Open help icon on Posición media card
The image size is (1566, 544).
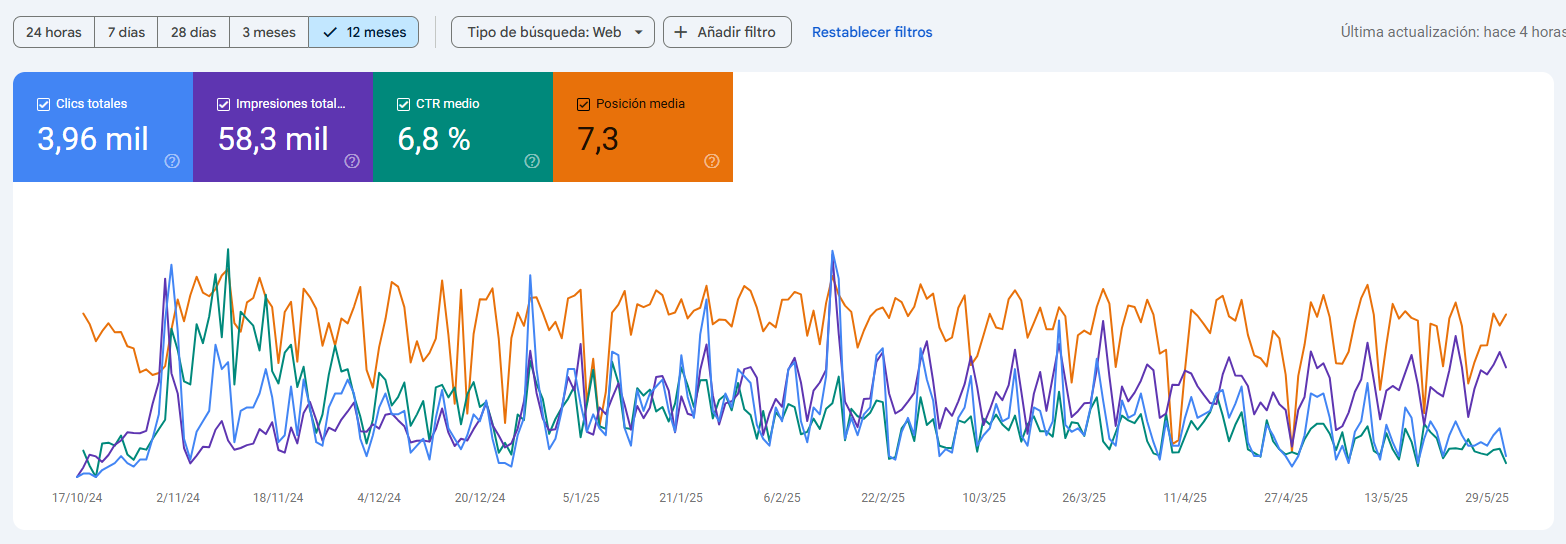pos(712,161)
